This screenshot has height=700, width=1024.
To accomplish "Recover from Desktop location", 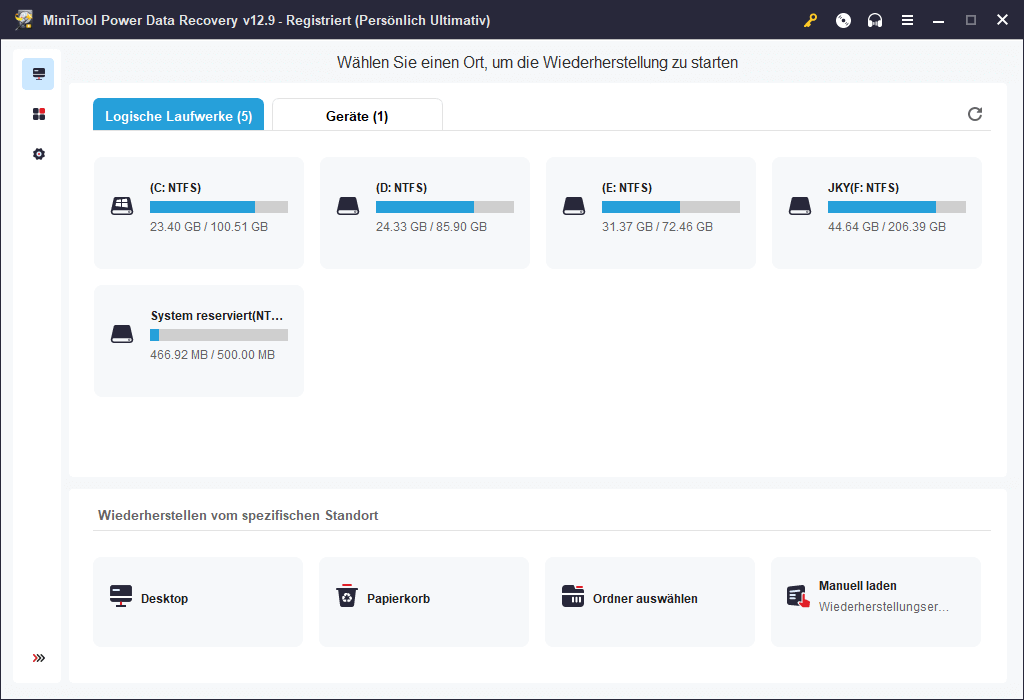I will point(198,601).
